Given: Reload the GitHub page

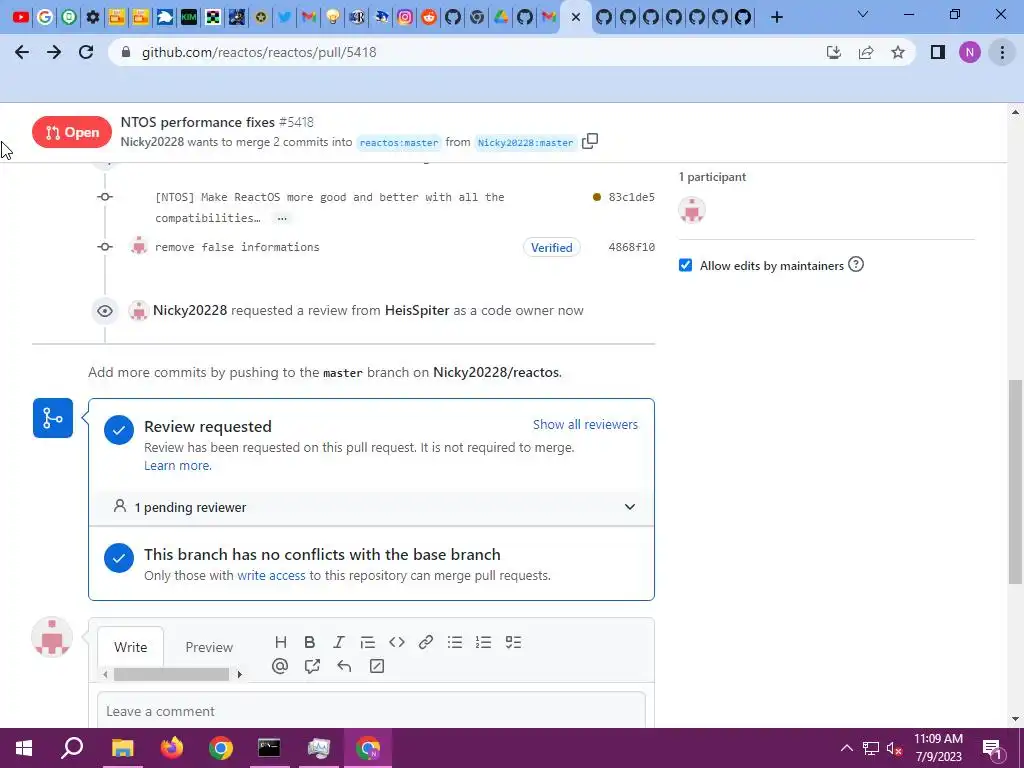Looking at the screenshot, I should 86,52.
